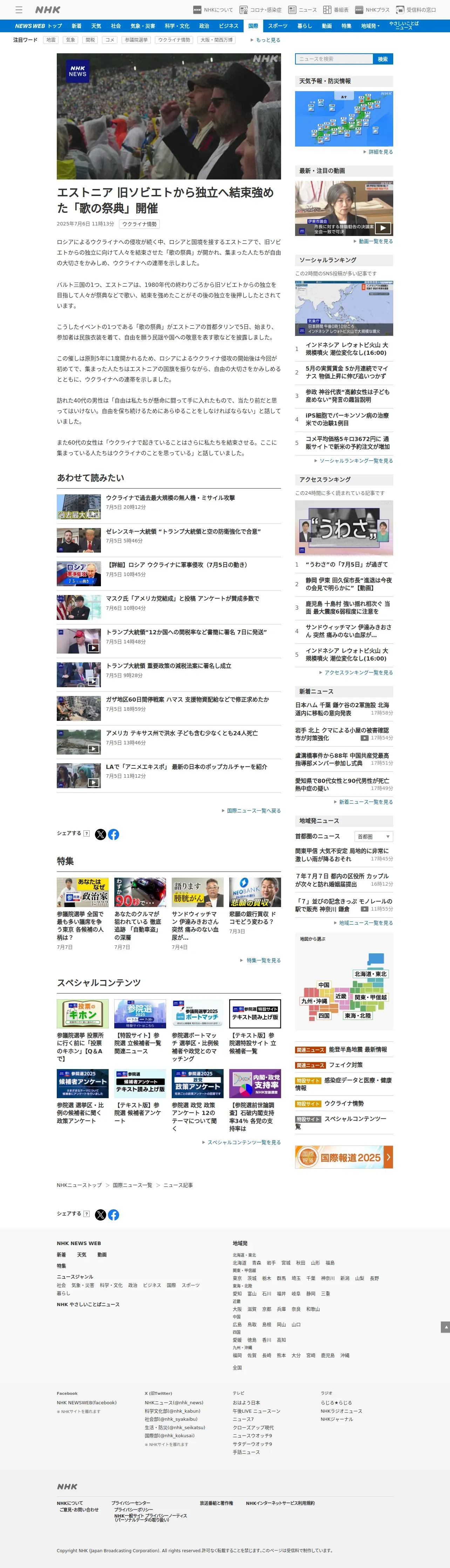
Task: Click X share icon near breadcrumb
Action: pos(100,1215)
